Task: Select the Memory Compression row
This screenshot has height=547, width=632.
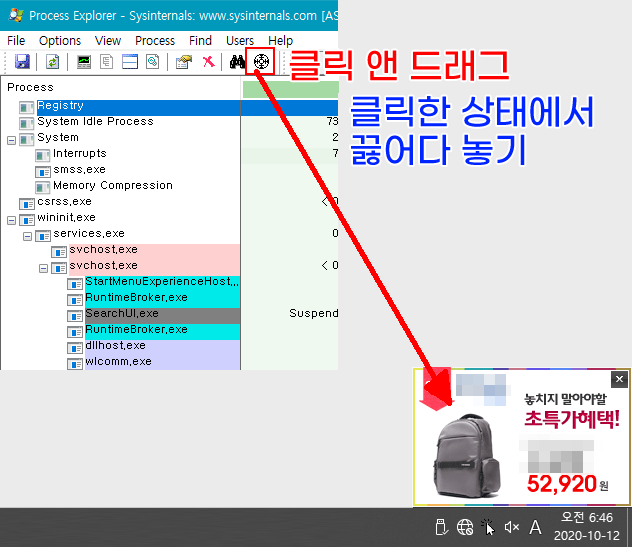Action: point(169,185)
